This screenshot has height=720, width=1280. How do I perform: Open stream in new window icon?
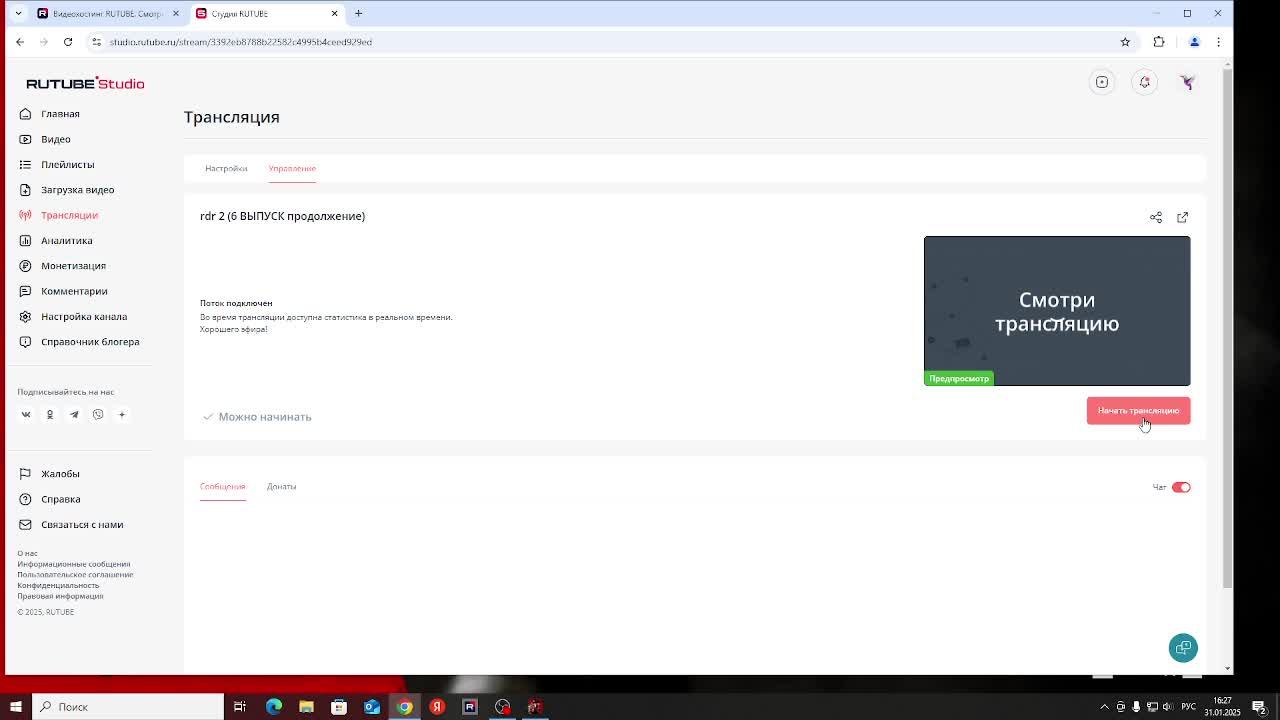pos(1183,217)
